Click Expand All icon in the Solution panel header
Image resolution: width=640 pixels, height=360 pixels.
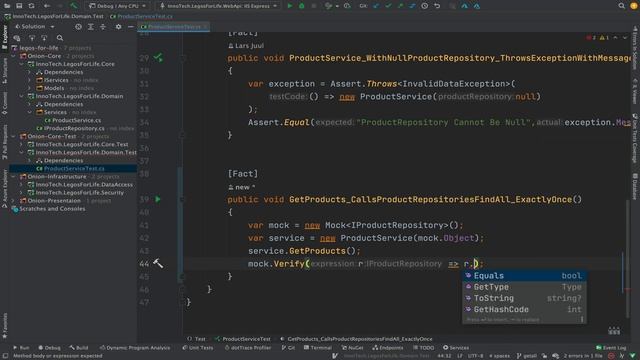[x=91, y=27]
